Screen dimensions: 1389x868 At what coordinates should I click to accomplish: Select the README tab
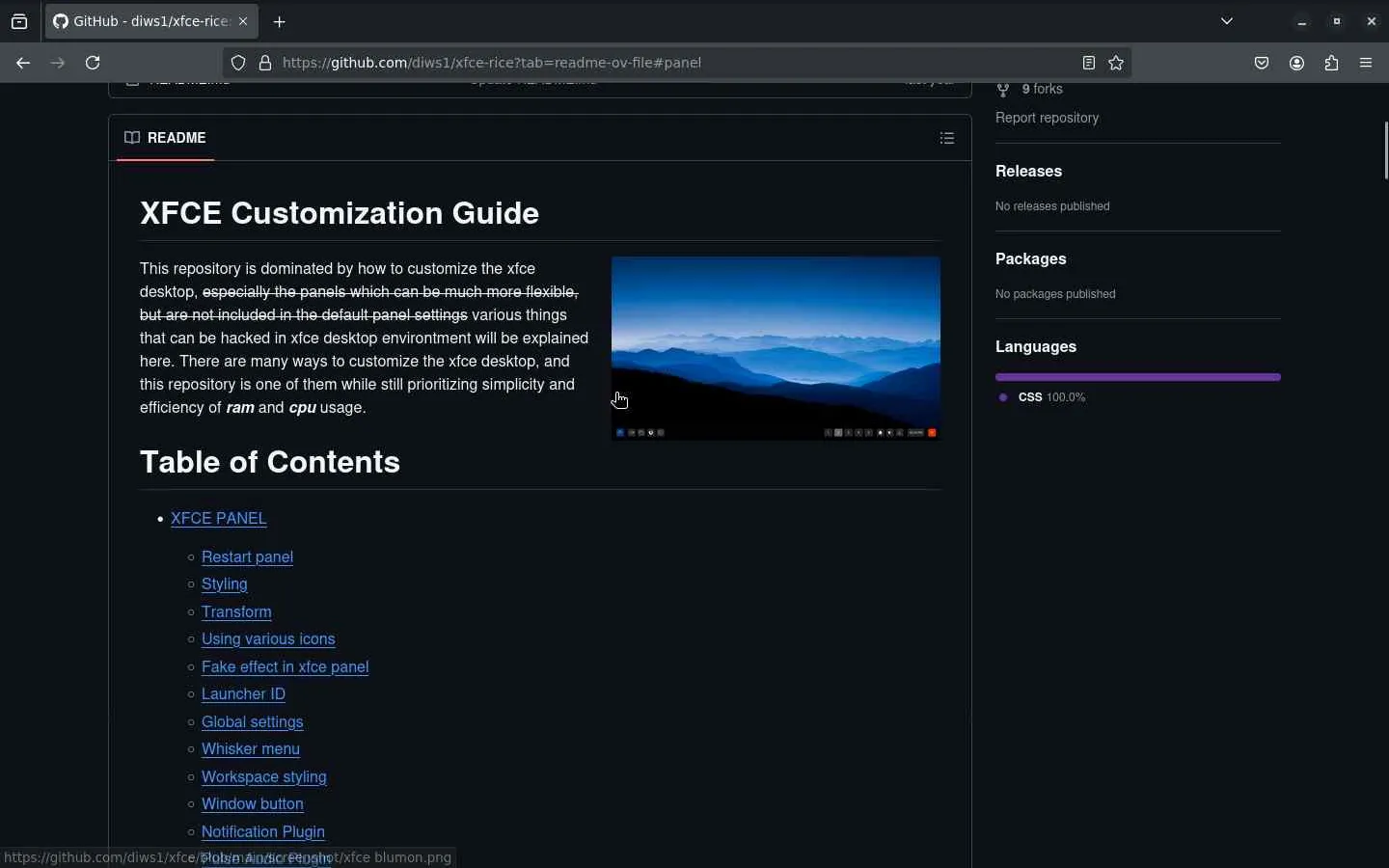click(165, 138)
